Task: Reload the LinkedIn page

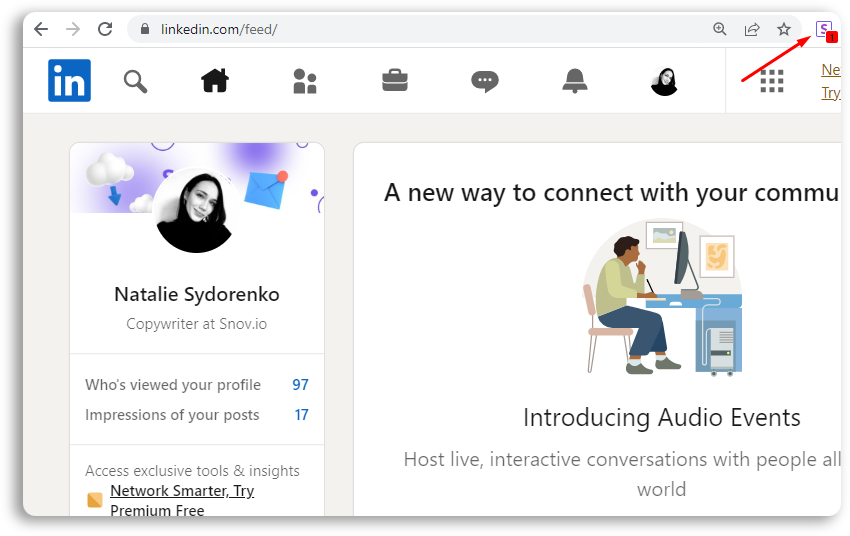Action: pos(105,29)
